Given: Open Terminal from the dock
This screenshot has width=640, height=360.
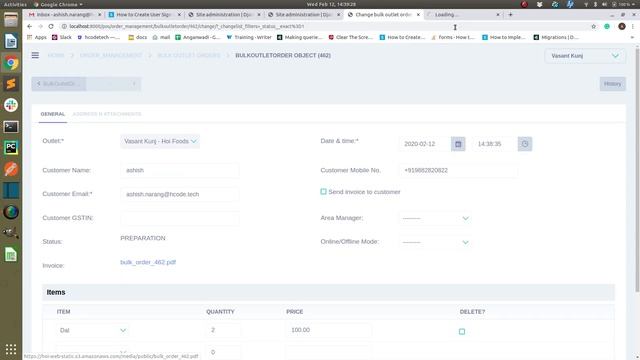Looking at the screenshot, I should click(x=11, y=127).
